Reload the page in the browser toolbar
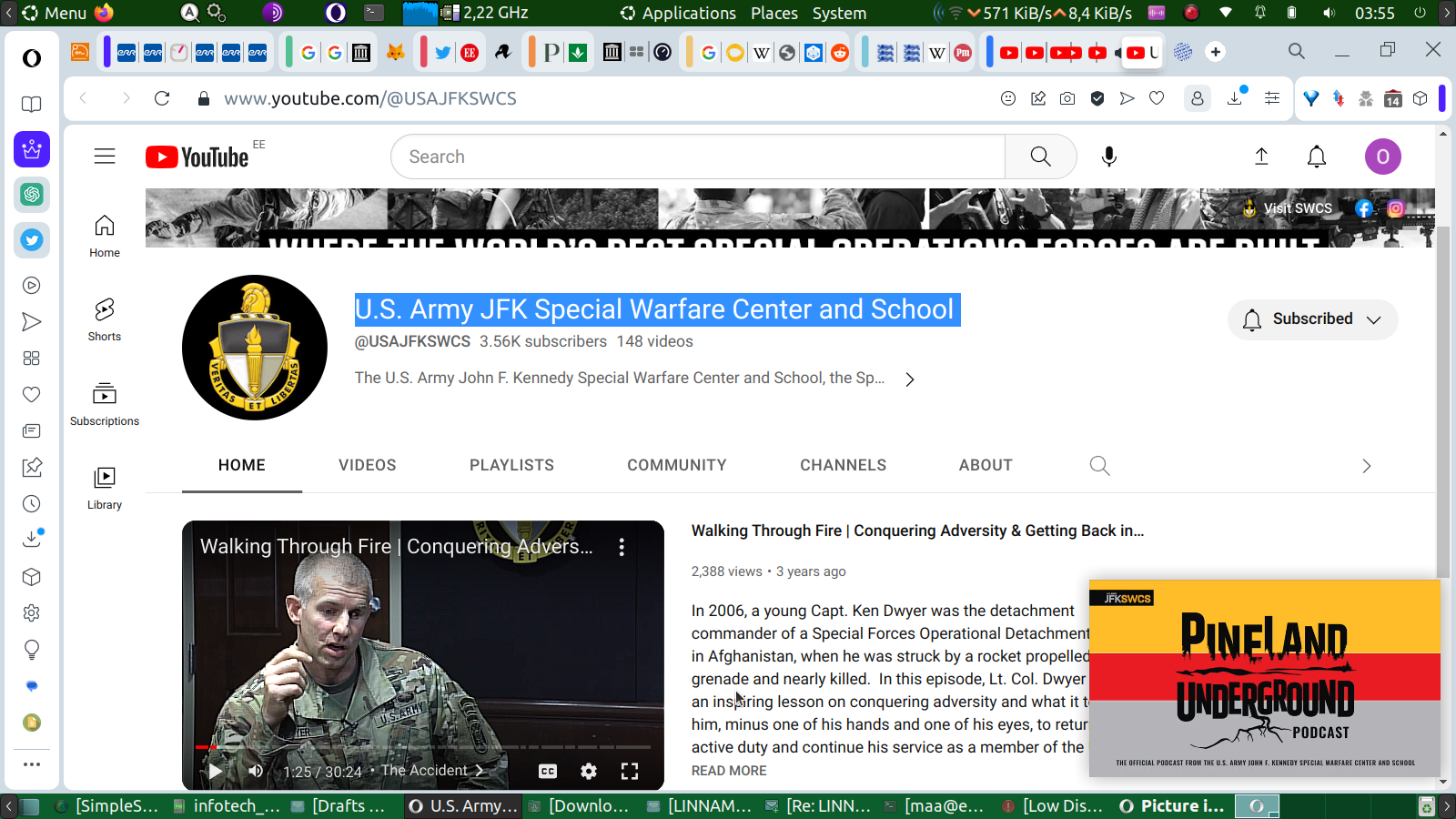Screen dimensions: 1456x819 coord(162,98)
